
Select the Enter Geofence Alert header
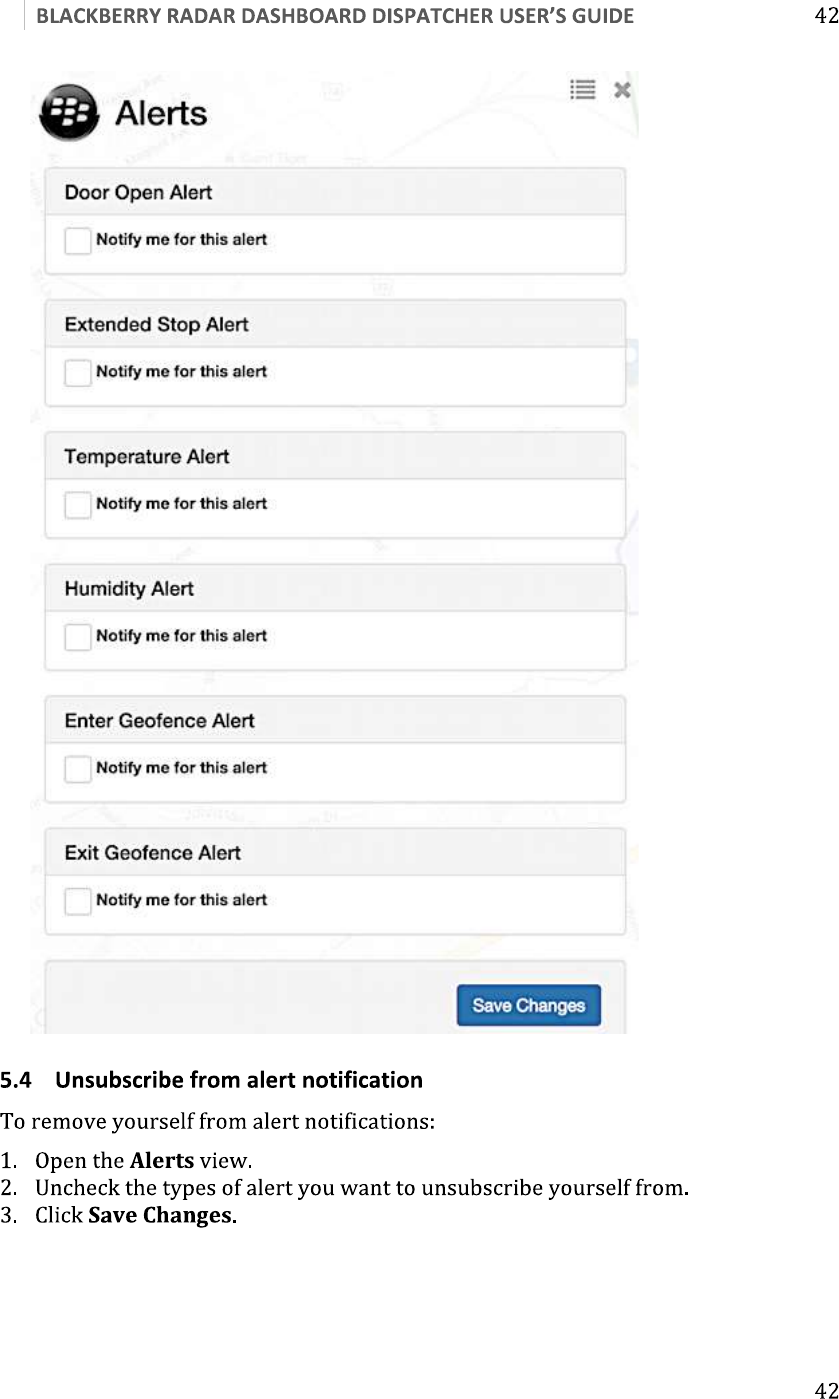(159, 720)
